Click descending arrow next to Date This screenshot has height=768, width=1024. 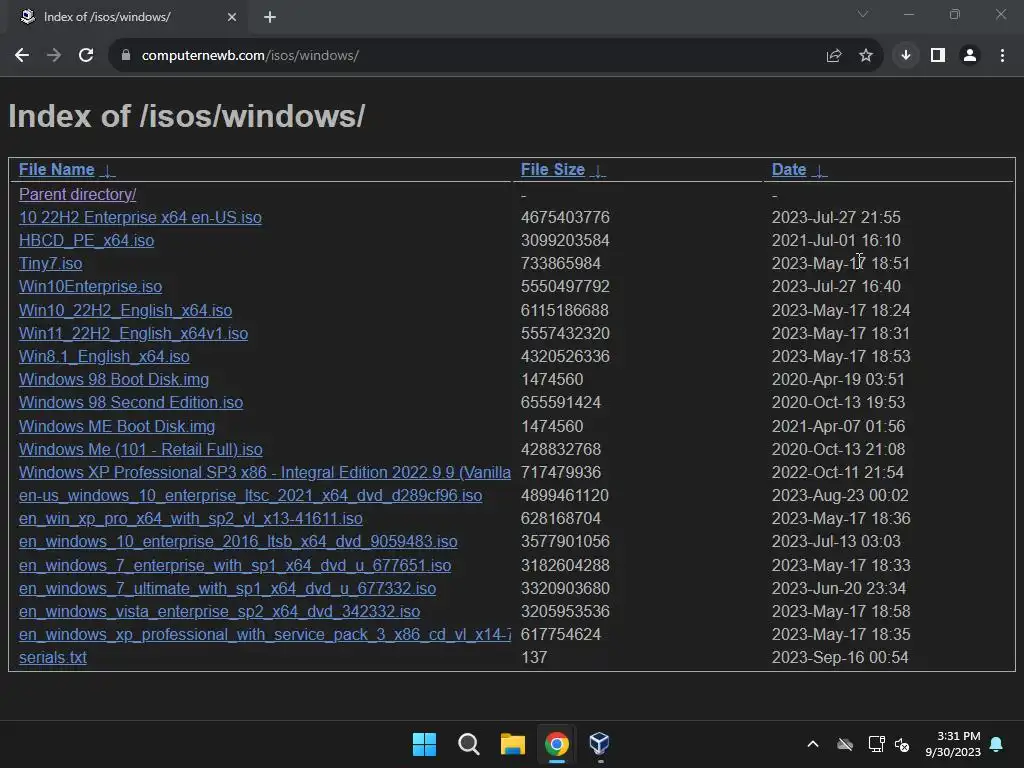click(x=819, y=171)
